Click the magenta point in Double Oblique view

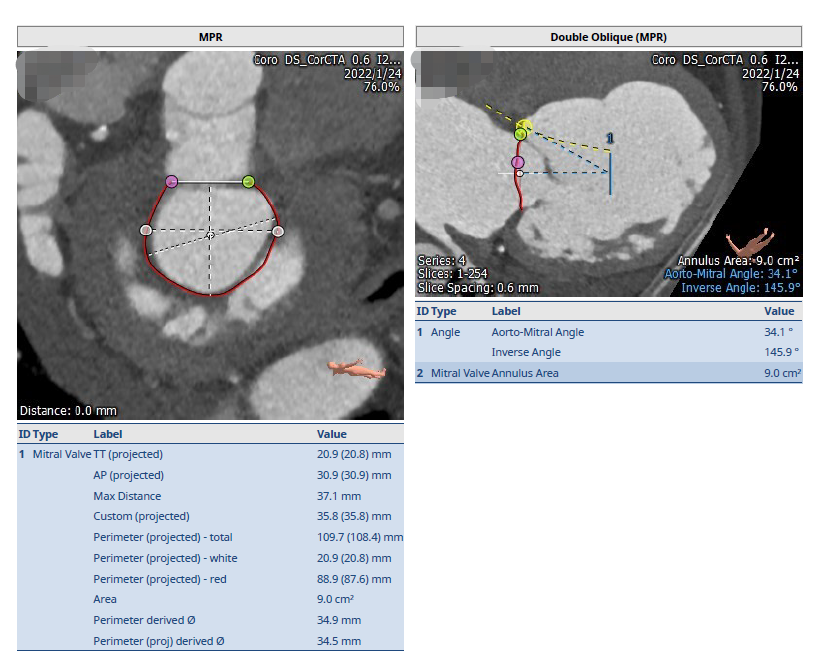pyautogui.click(x=518, y=162)
